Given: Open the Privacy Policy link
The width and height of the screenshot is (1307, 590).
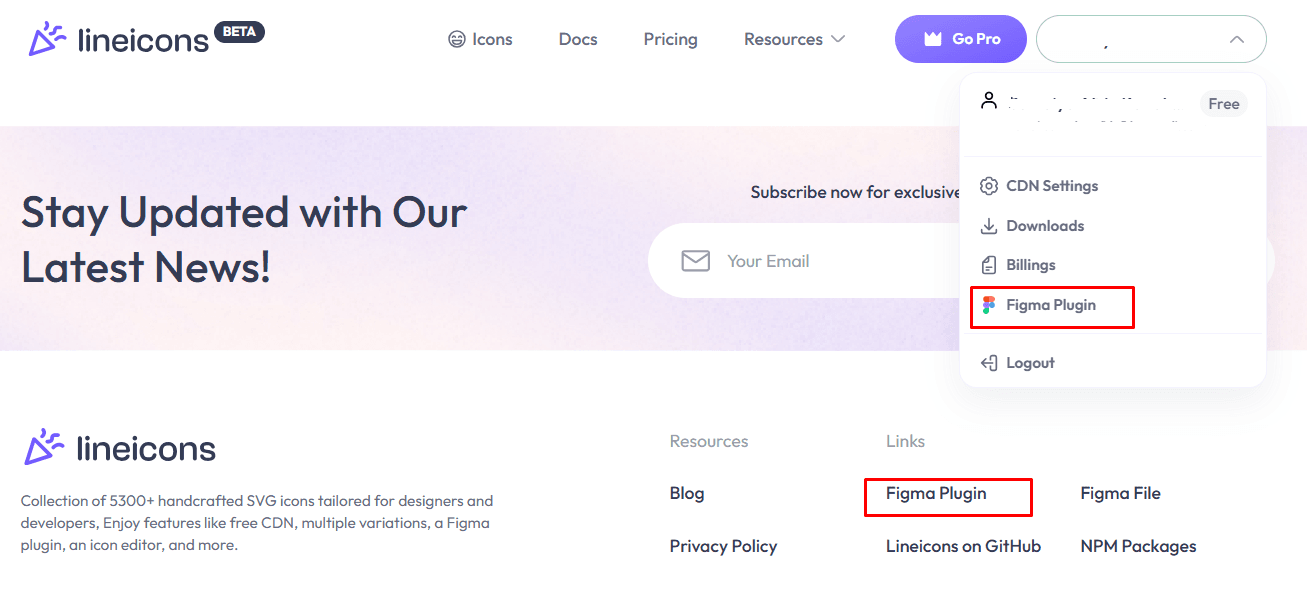Looking at the screenshot, I should pyautogui.click(x=723, y=546).
